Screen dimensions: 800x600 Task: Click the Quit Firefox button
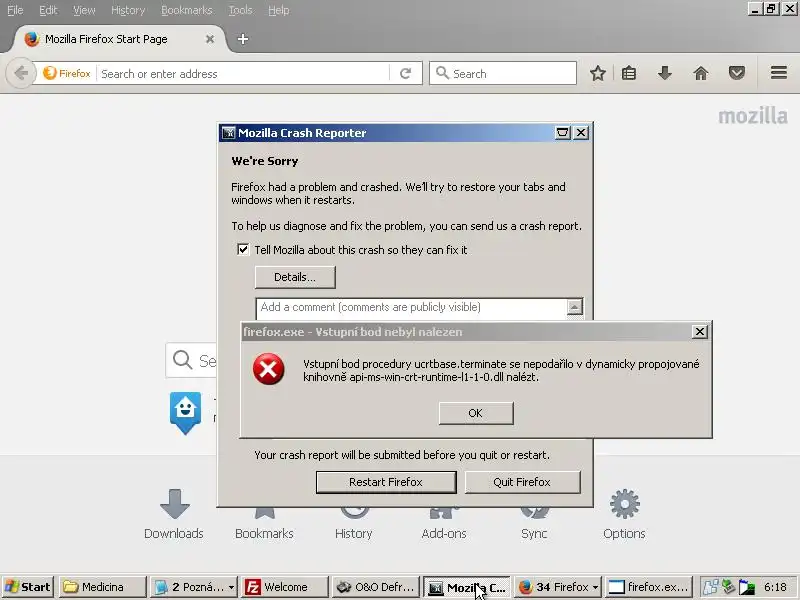pyautogui.click(x=522, y=482)
